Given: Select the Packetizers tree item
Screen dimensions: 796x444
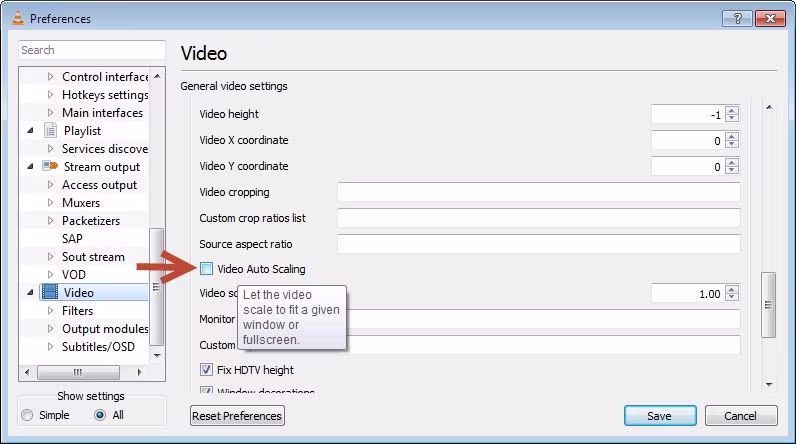Looking at the screenshot, I should [x=91, y=221].
